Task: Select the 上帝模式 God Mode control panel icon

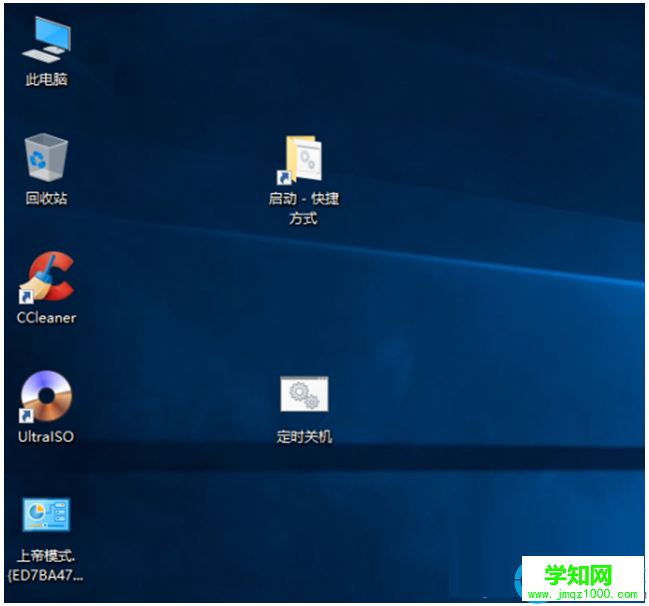Action: [46, 515]
